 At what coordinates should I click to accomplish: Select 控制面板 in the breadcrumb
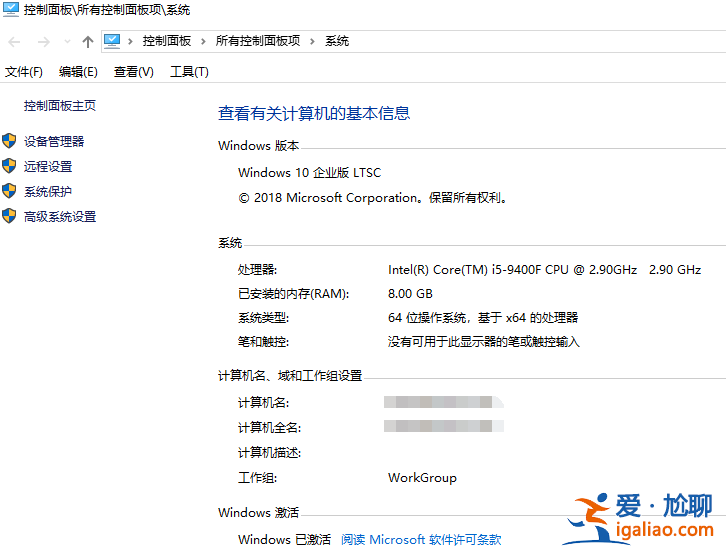(x=167, y=41)
